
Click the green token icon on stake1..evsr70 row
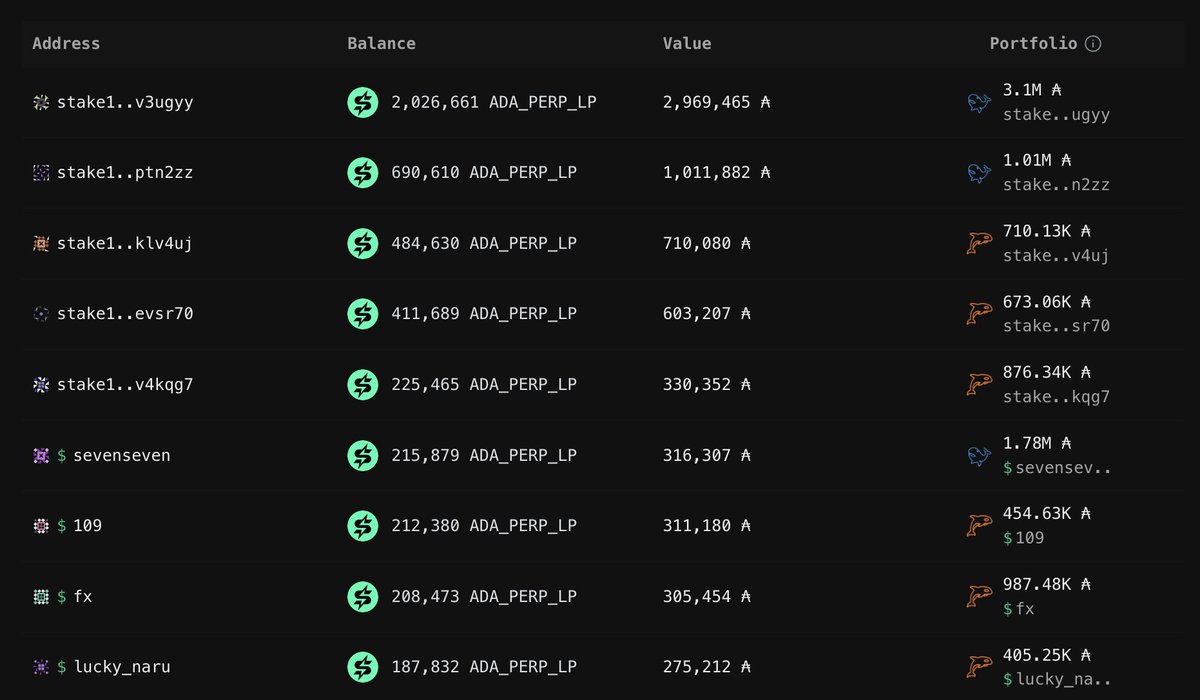pyautogui.click(x=362, y=313)
